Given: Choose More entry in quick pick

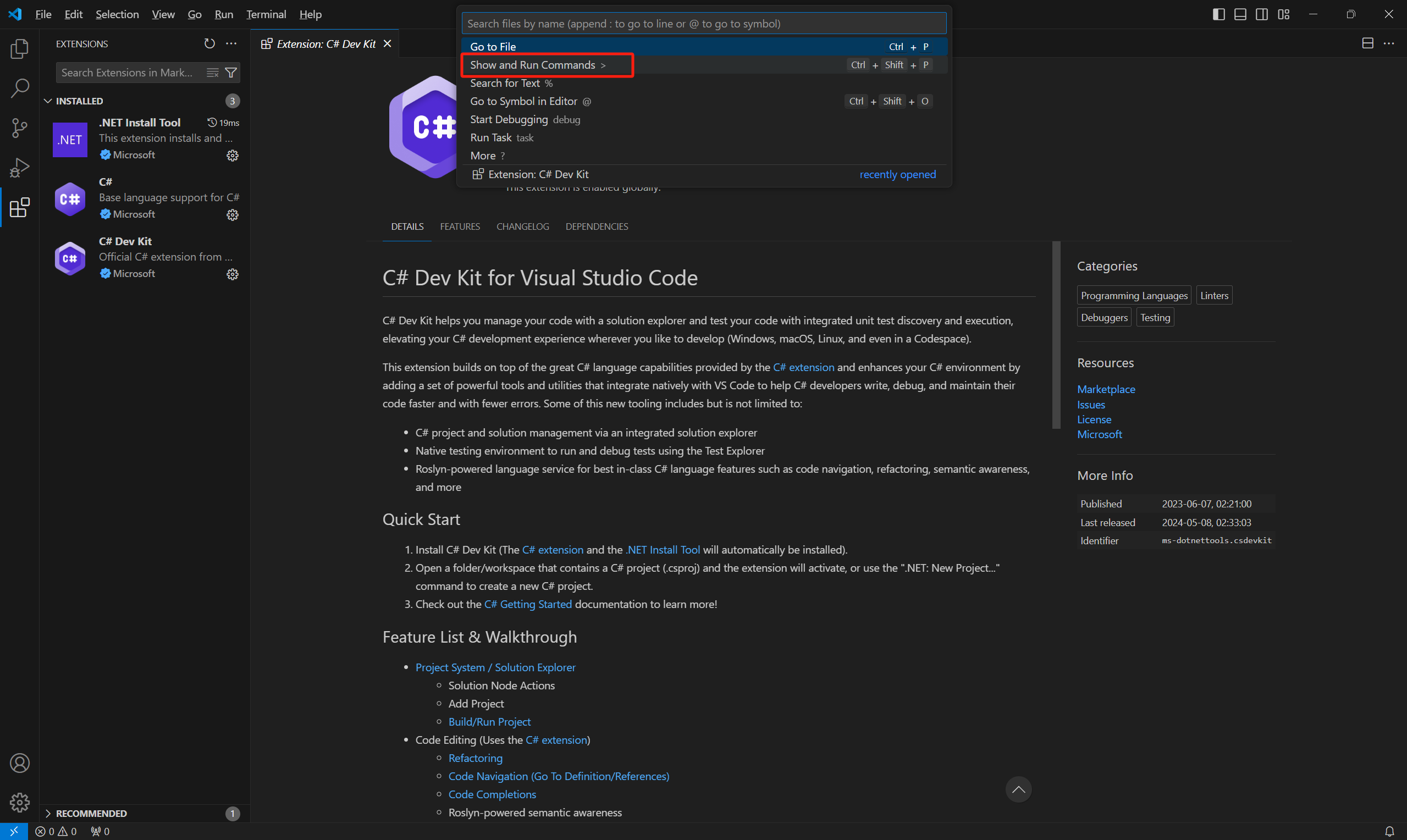Looking at the screenshot, I should pos(704,156).
